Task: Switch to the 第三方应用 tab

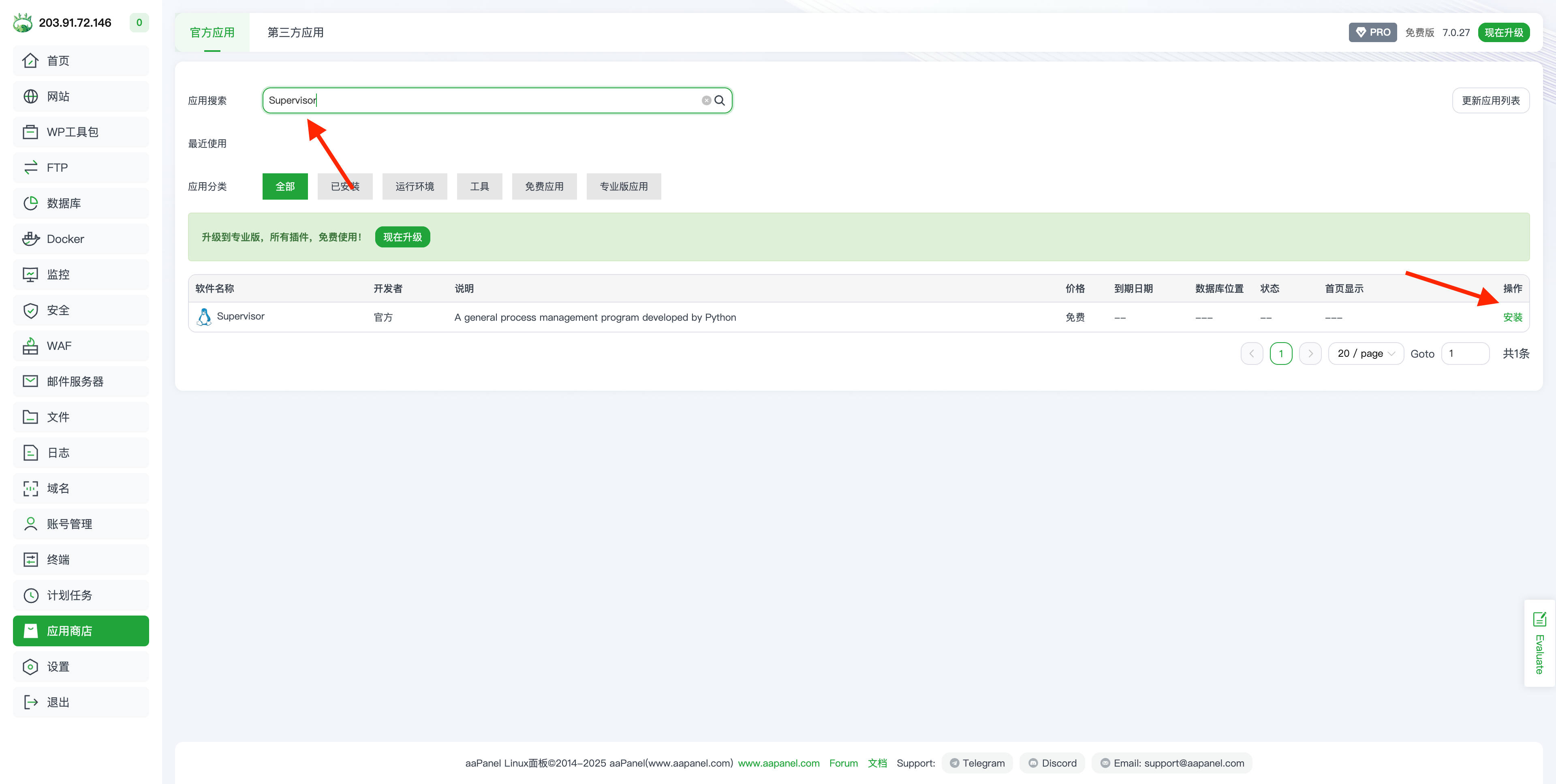Action: click(295, 32)
